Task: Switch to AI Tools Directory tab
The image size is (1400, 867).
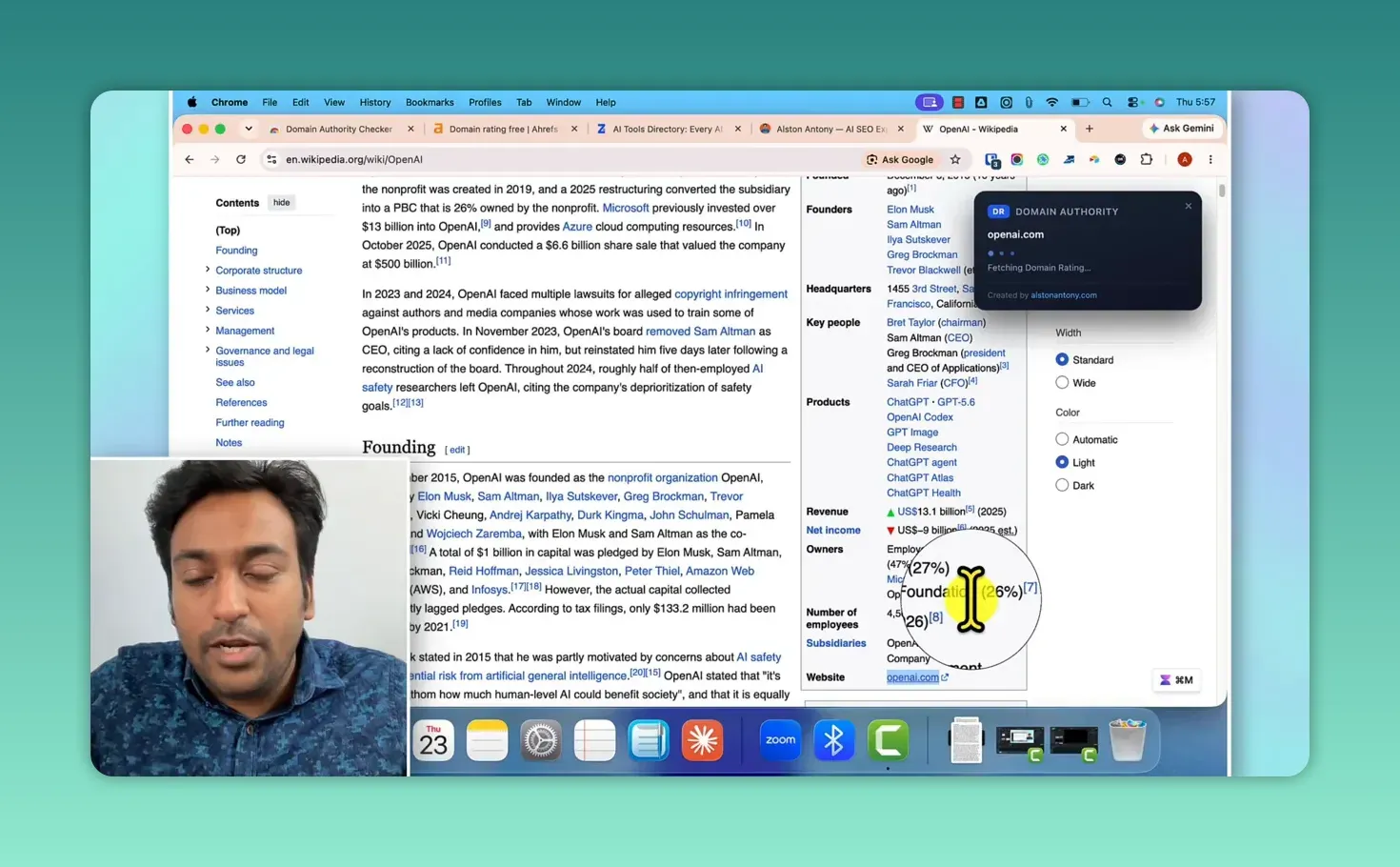Action: click(x=667, y=129)
